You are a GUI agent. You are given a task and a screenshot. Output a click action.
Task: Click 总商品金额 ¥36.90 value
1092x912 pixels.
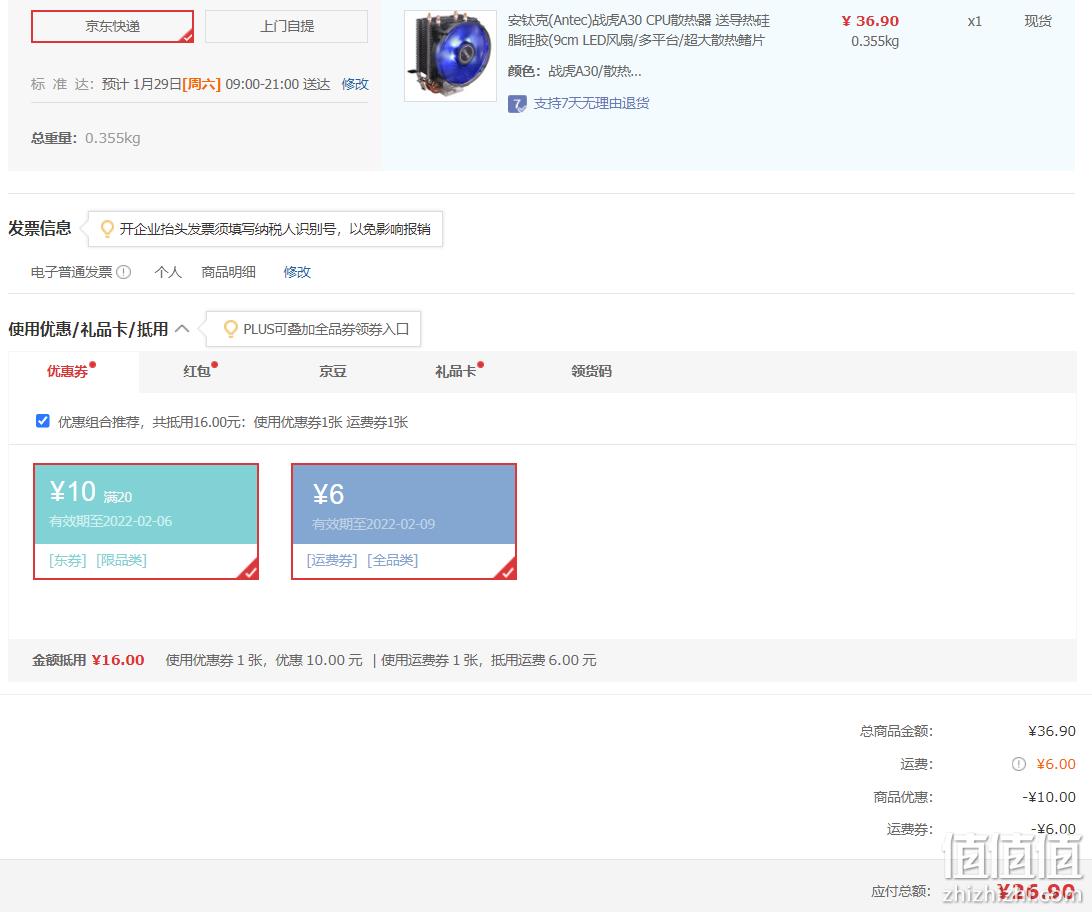coord(1052,731)
